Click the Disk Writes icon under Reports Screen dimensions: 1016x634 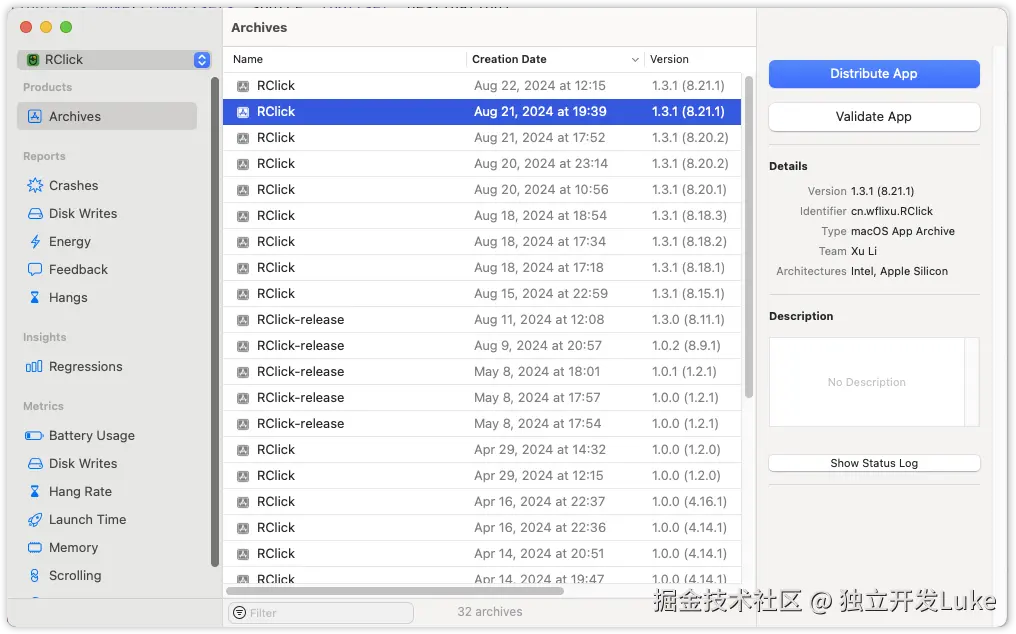[34, 213]
